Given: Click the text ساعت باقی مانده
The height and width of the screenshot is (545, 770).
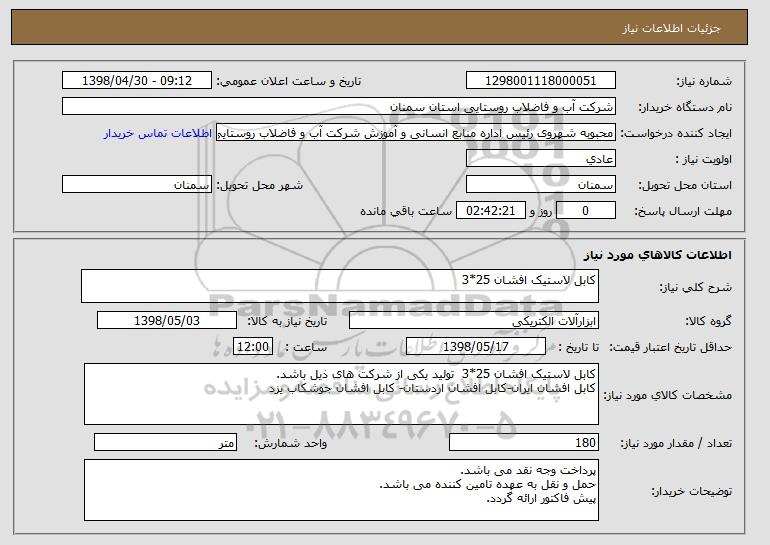Looking at the screenshot, I should click(x=406, y=211).
